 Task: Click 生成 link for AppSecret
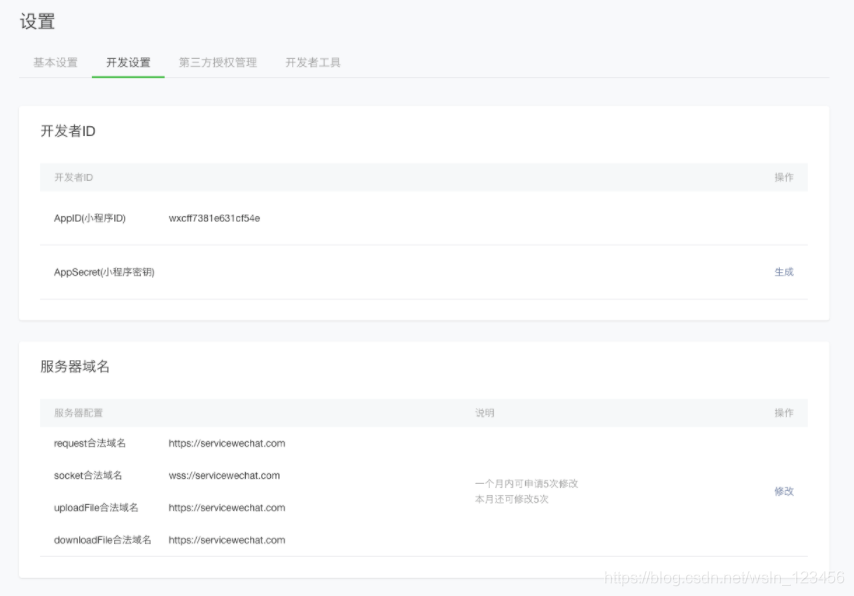[784, 272]
